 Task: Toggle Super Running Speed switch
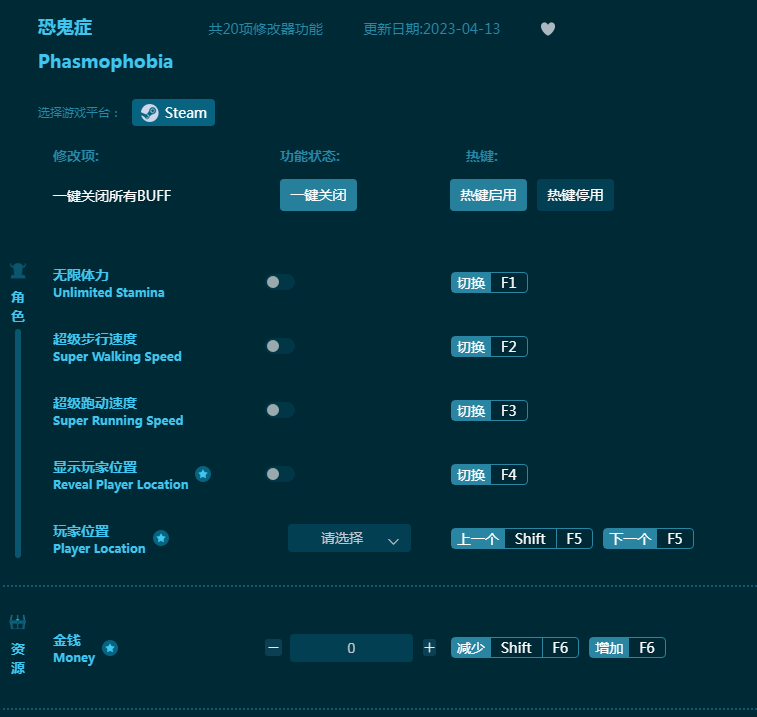[x=280, y=410]
